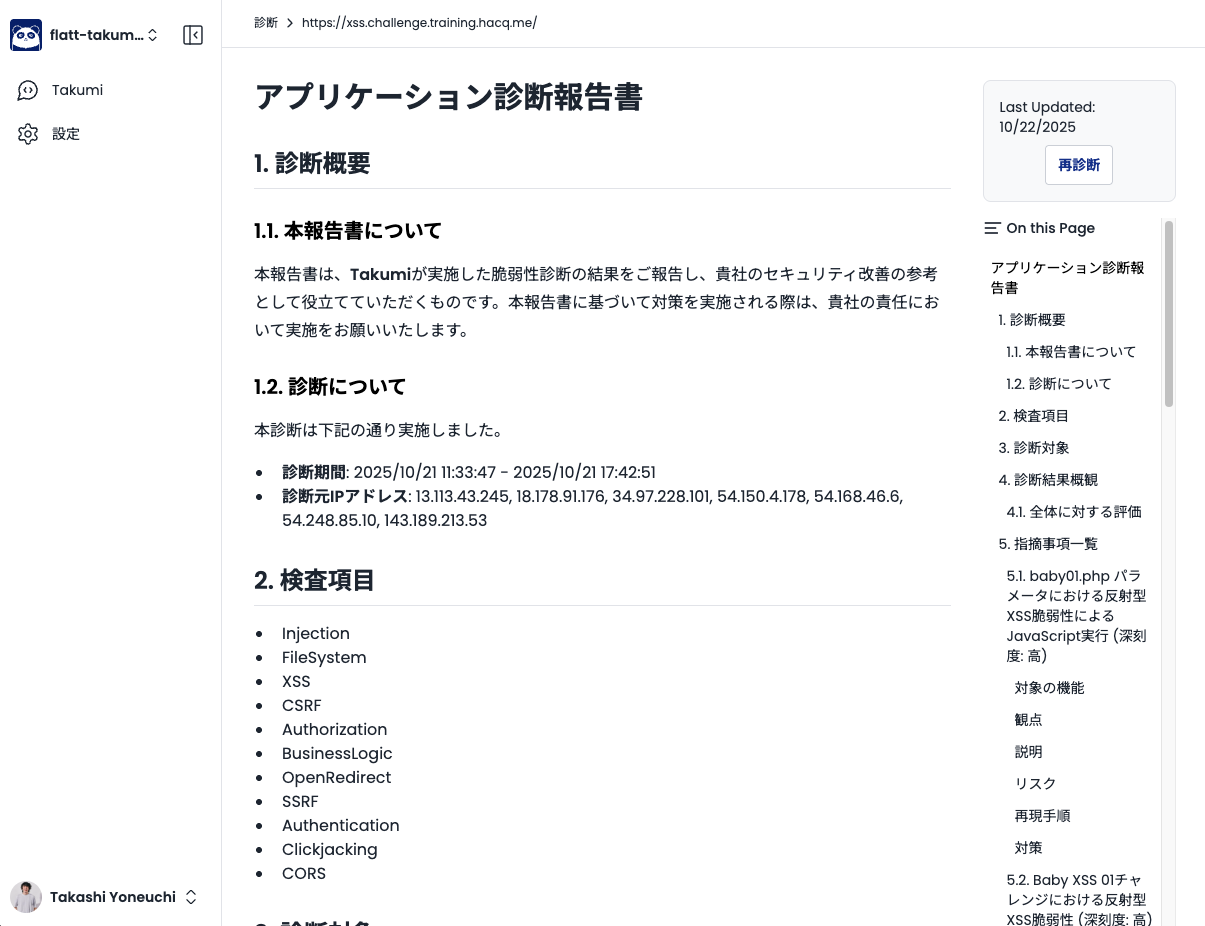Click the panda logo in the sidebar header
This screenshot has width=1205, height=926.
[26, 34]
